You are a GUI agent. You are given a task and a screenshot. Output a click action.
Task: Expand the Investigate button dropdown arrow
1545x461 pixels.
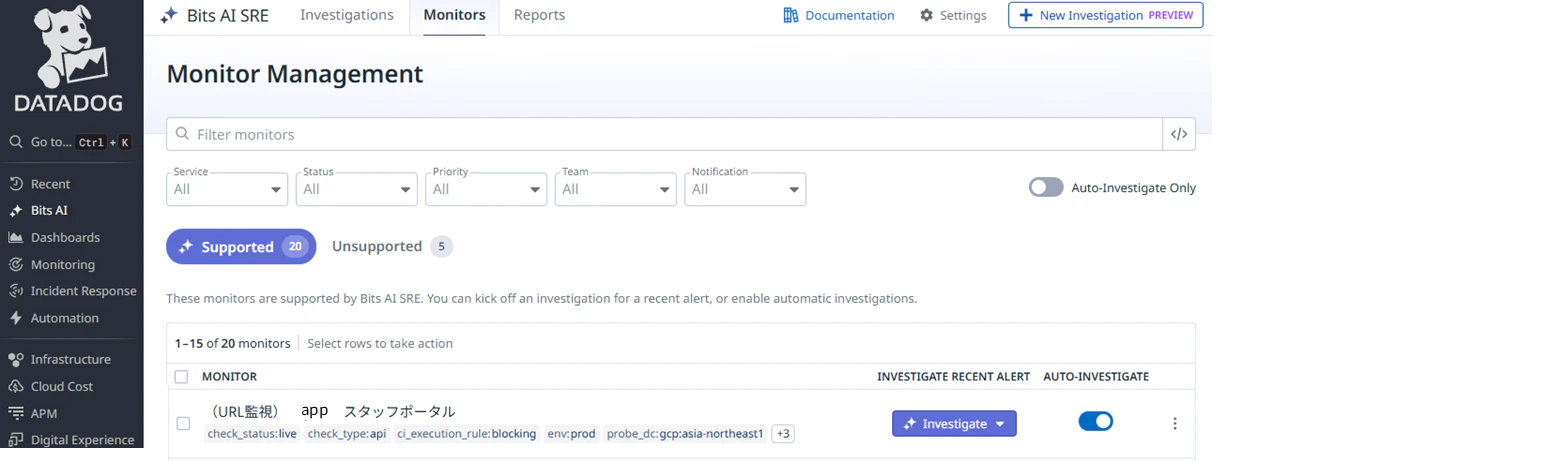(x=999, y=424)
